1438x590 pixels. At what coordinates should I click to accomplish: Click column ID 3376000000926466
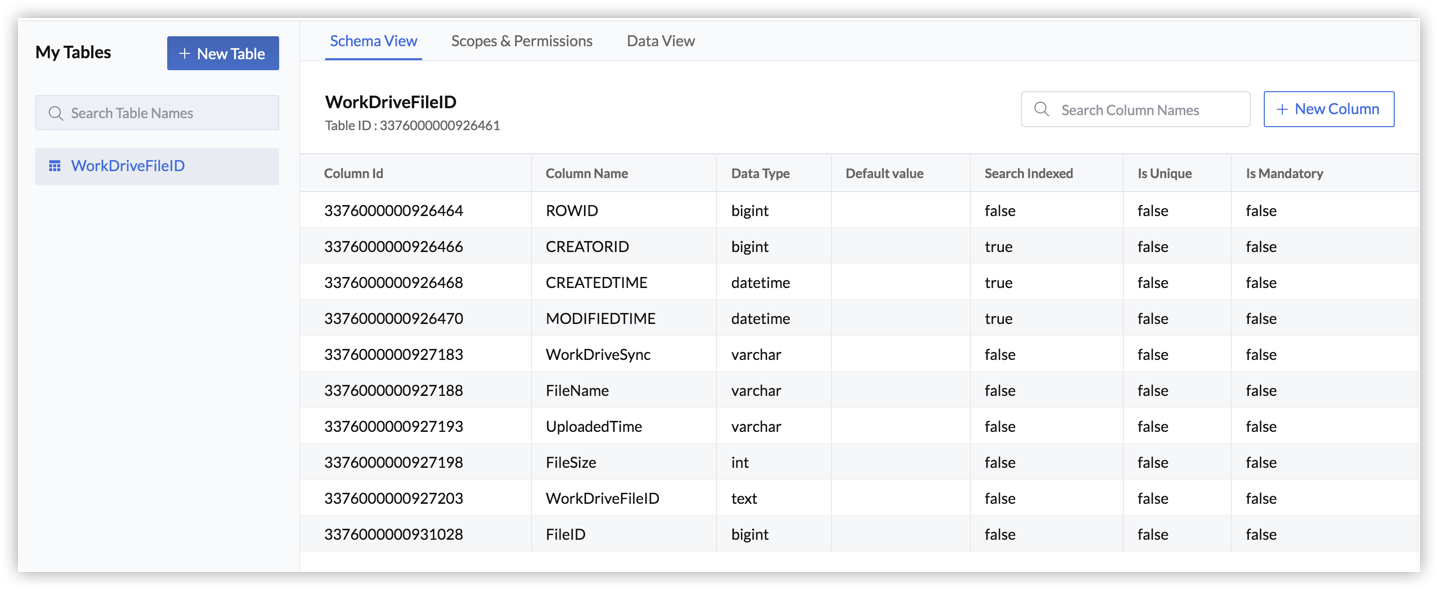(394, 246)
